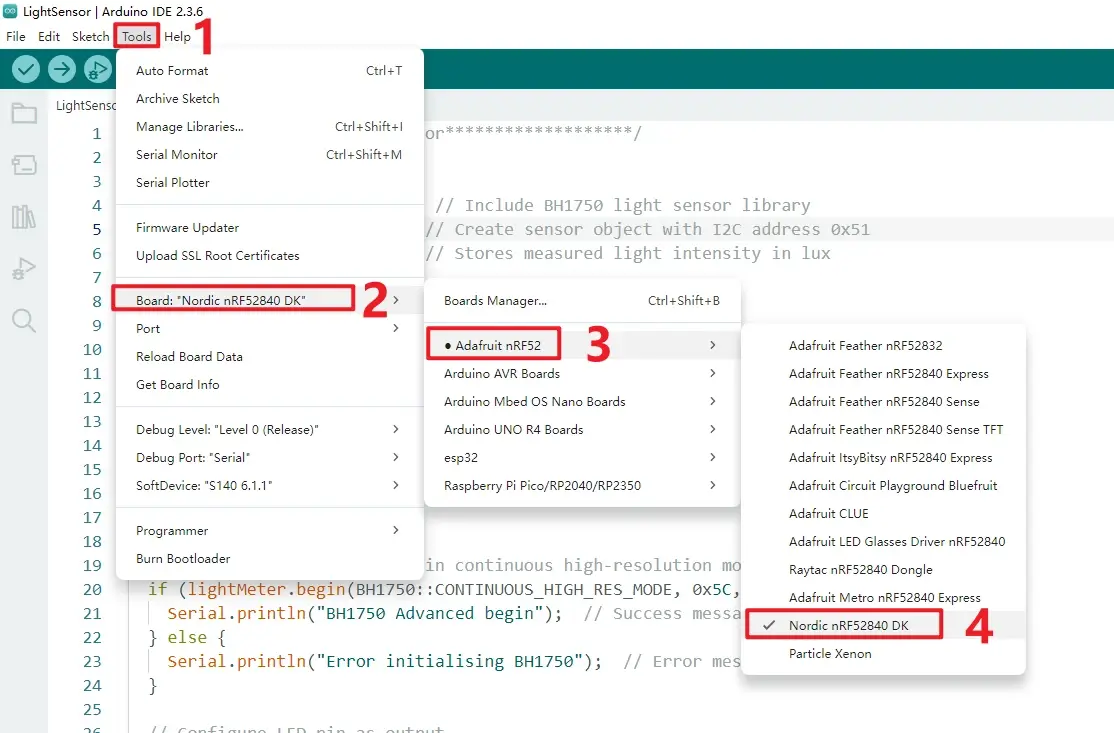This screenshot has height=733, width=1114.
Task: Click Get Board Info
Action: coord(270,384)
